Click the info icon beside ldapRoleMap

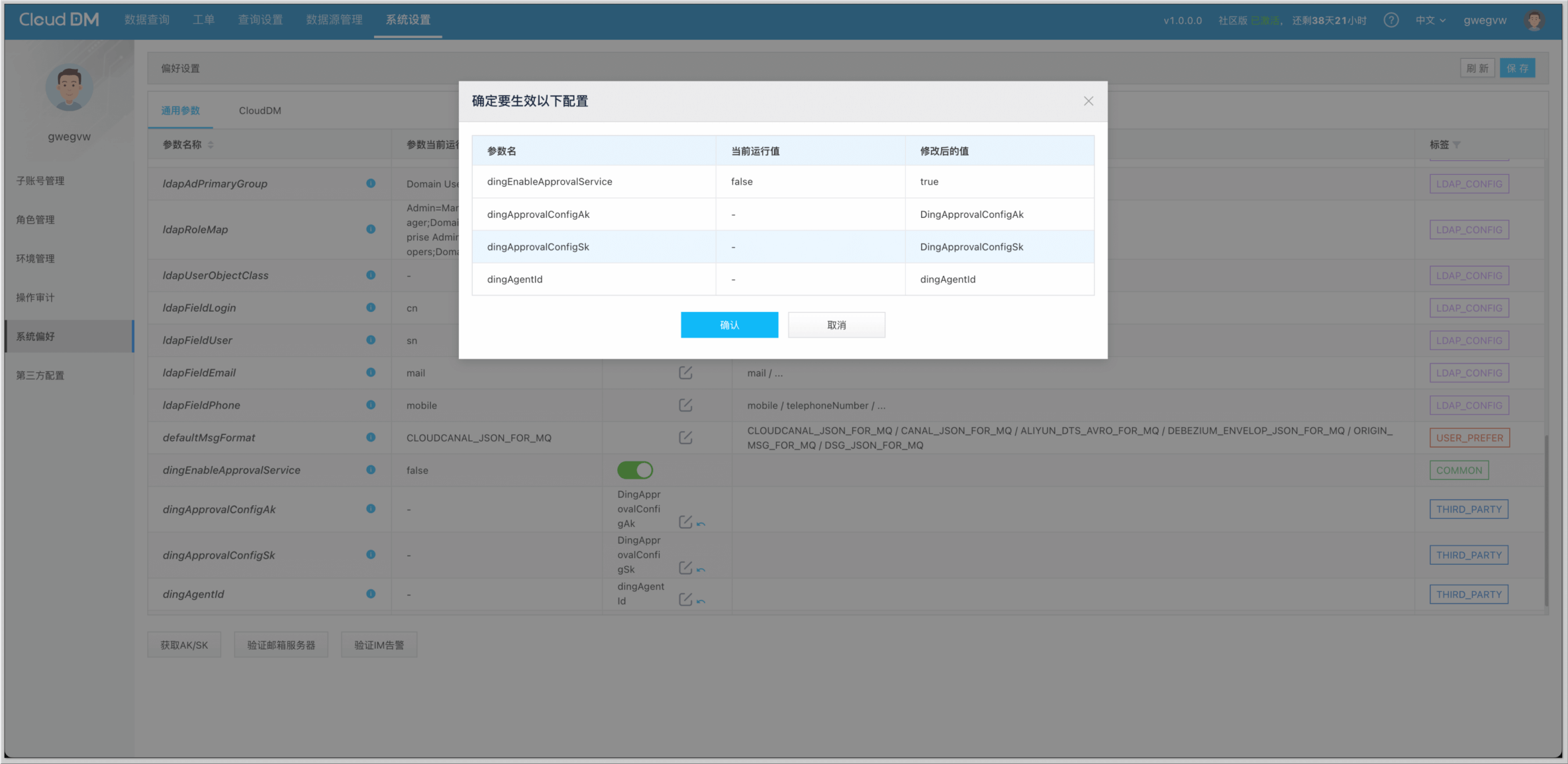[371, 229]
